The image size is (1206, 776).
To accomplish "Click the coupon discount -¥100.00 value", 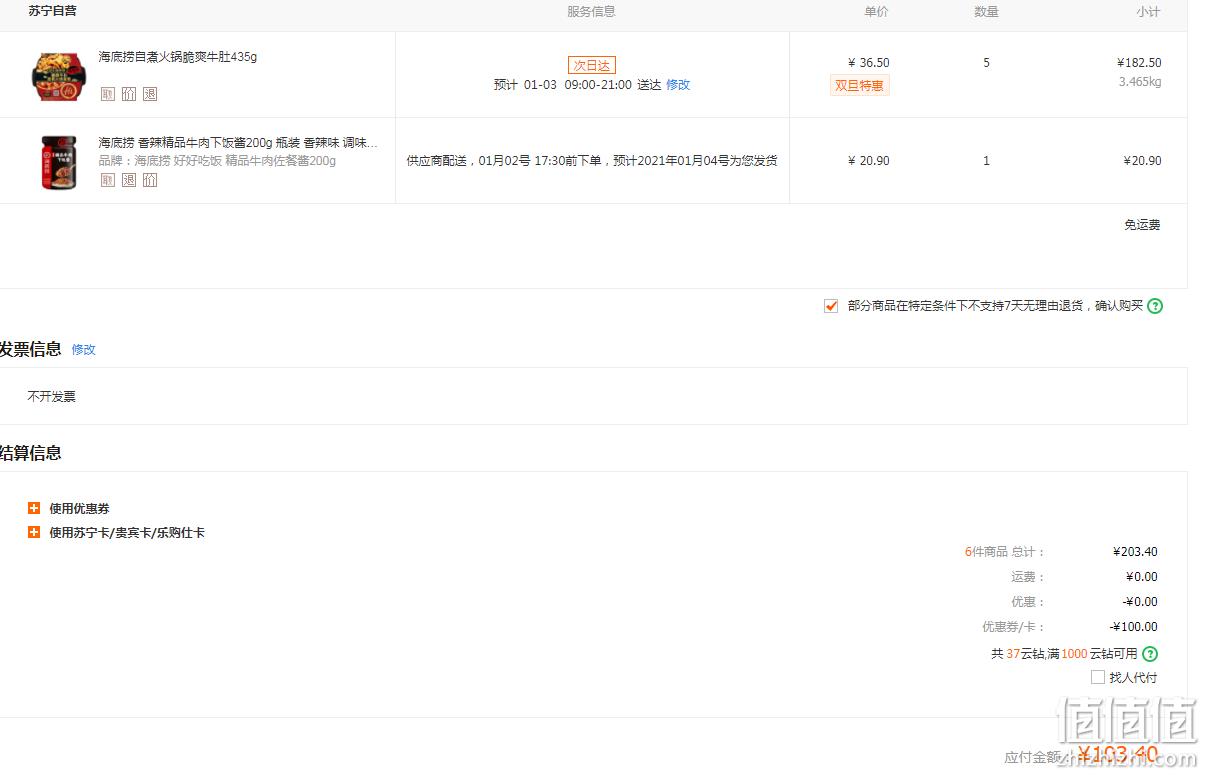I will point(1134,627).
